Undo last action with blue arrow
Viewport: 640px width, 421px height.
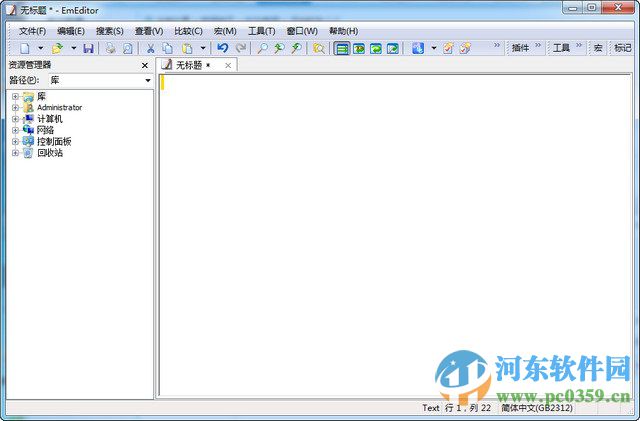coord(222,48)
